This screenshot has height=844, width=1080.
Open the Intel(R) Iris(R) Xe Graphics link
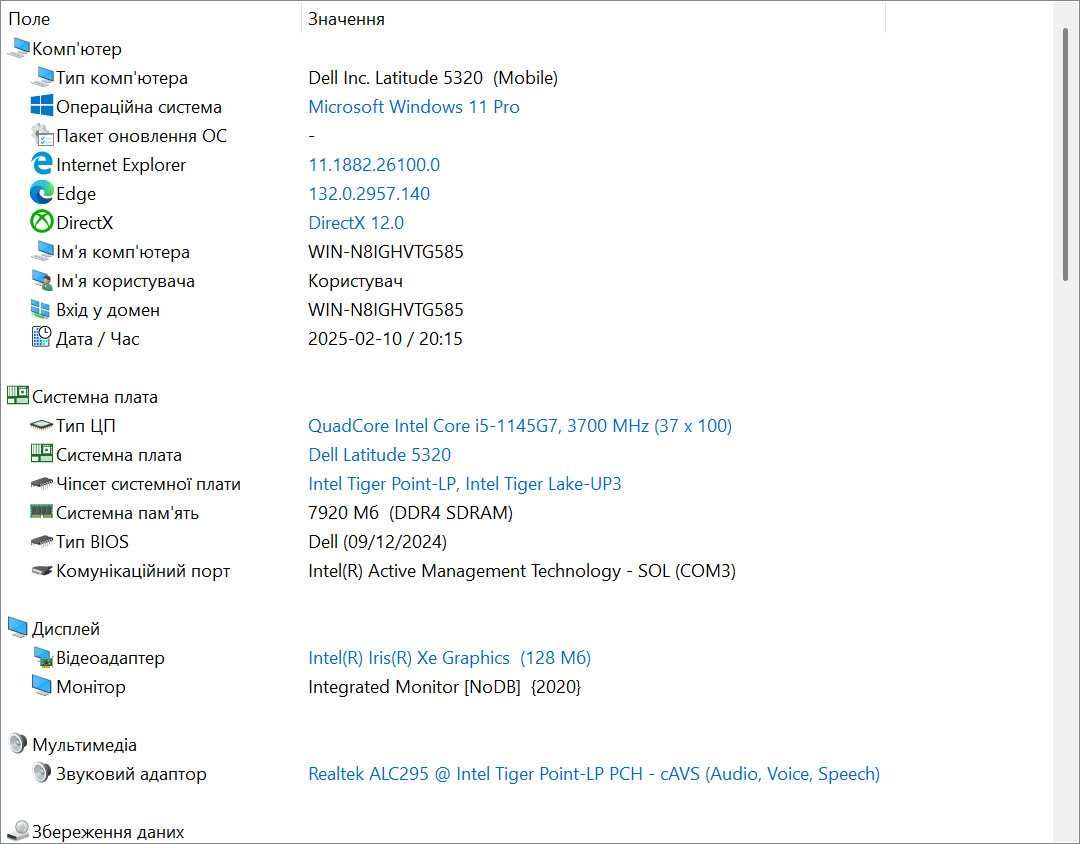click(x=450, y=658)
